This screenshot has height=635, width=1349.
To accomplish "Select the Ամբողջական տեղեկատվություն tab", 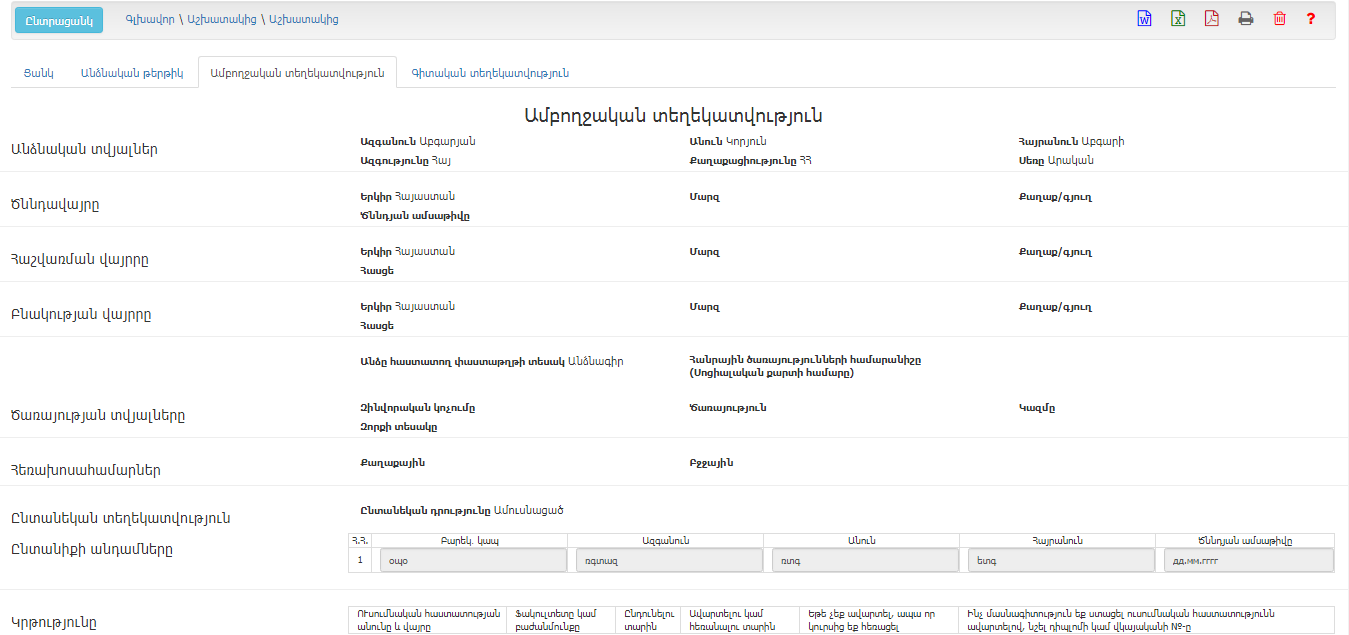I will 297,73.
